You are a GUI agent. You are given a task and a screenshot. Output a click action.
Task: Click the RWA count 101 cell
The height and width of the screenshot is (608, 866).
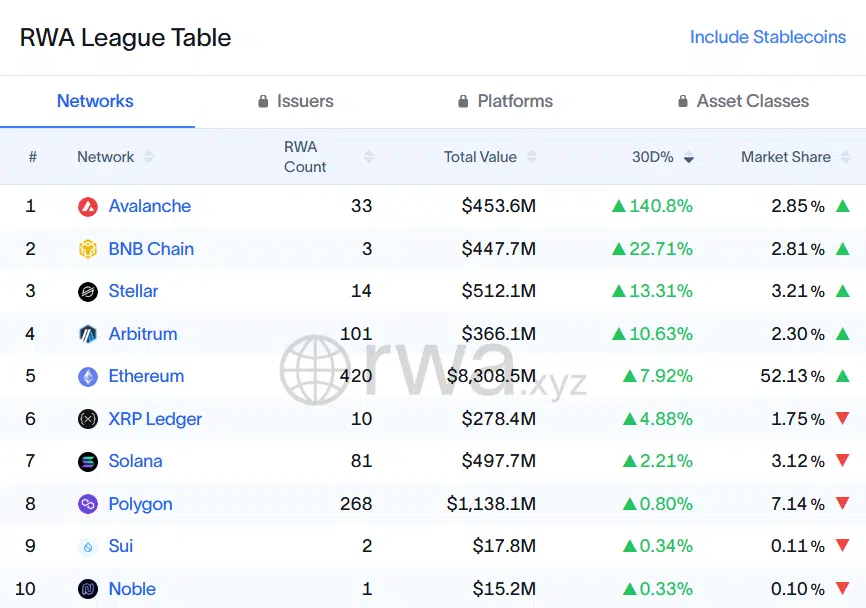pos(356,334)
